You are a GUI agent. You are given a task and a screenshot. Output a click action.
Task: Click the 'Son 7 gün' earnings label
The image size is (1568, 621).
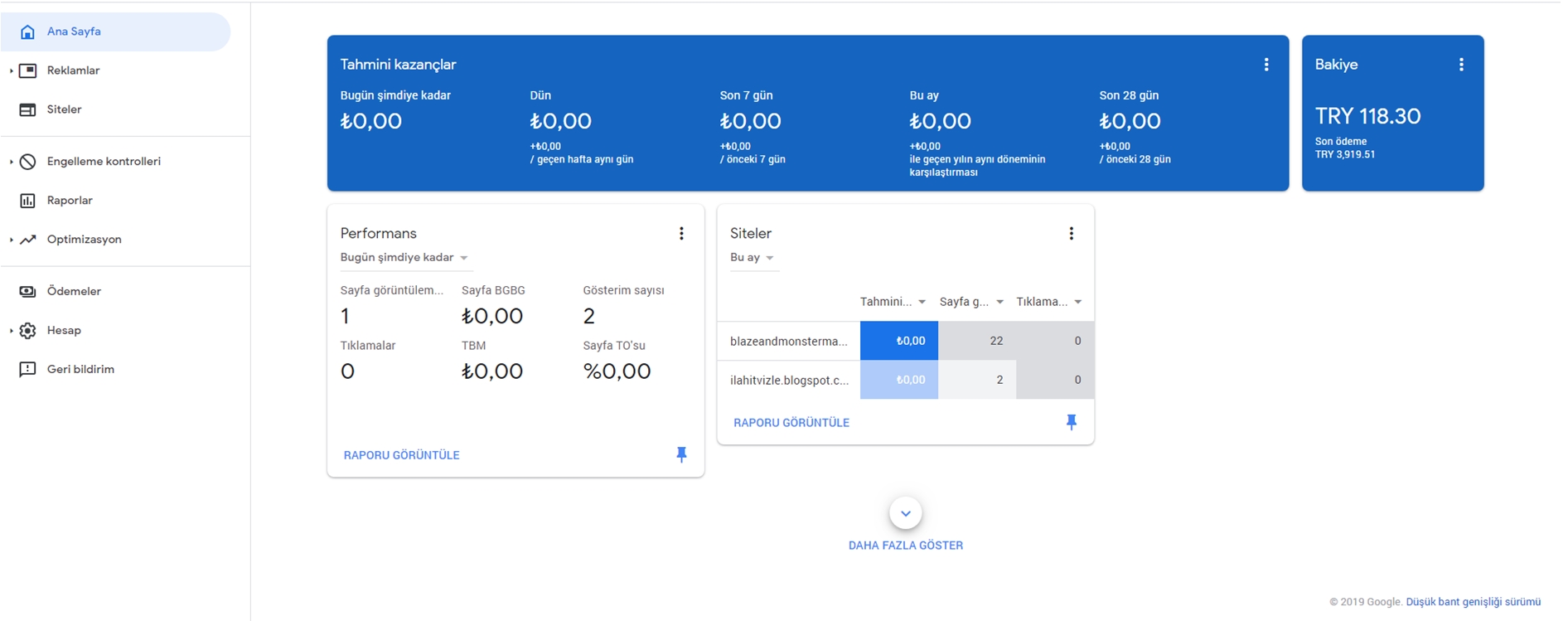pos(746,95)
